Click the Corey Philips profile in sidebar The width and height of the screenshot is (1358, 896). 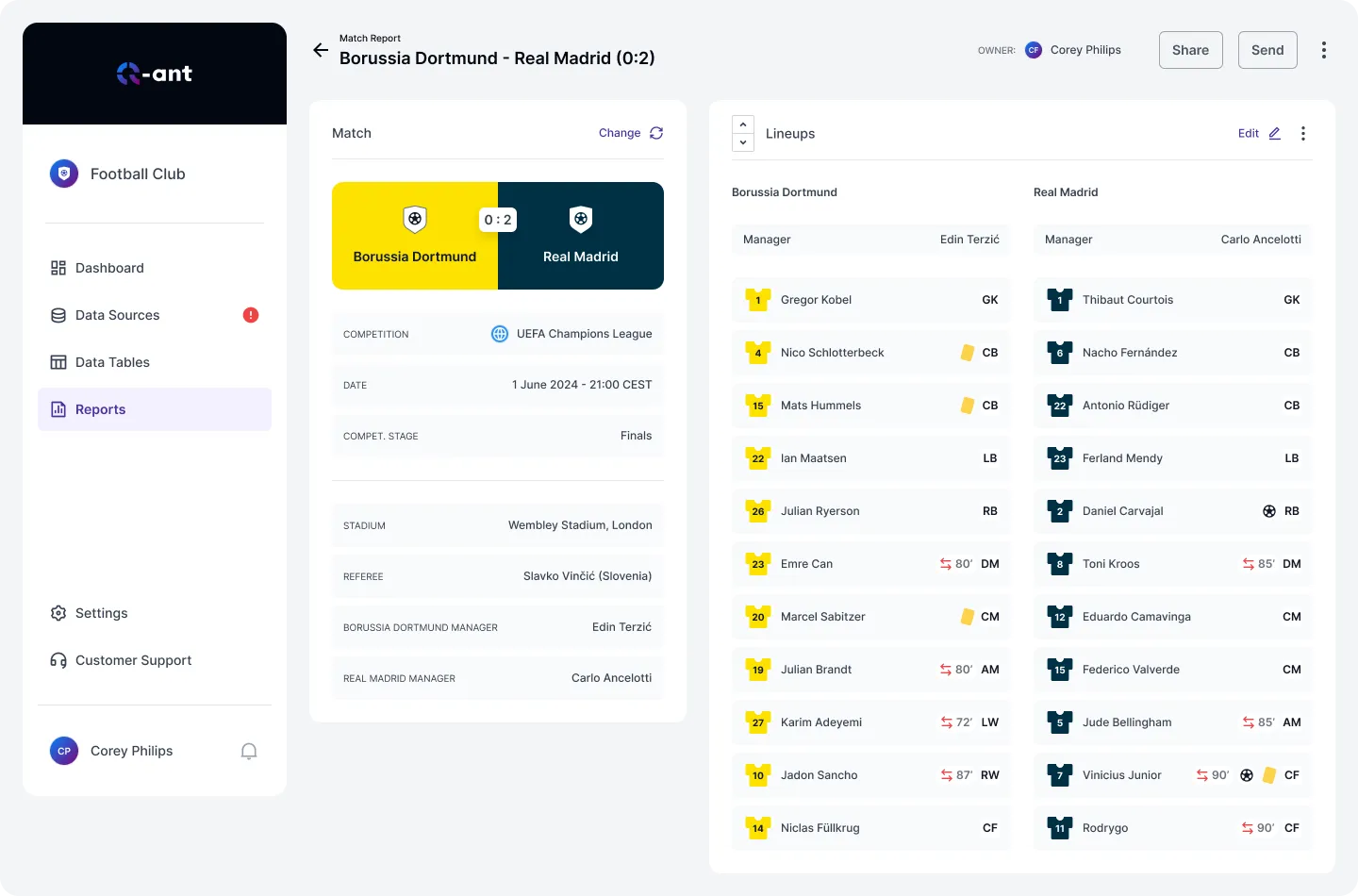pyautogui.click(x=111, y=751)
